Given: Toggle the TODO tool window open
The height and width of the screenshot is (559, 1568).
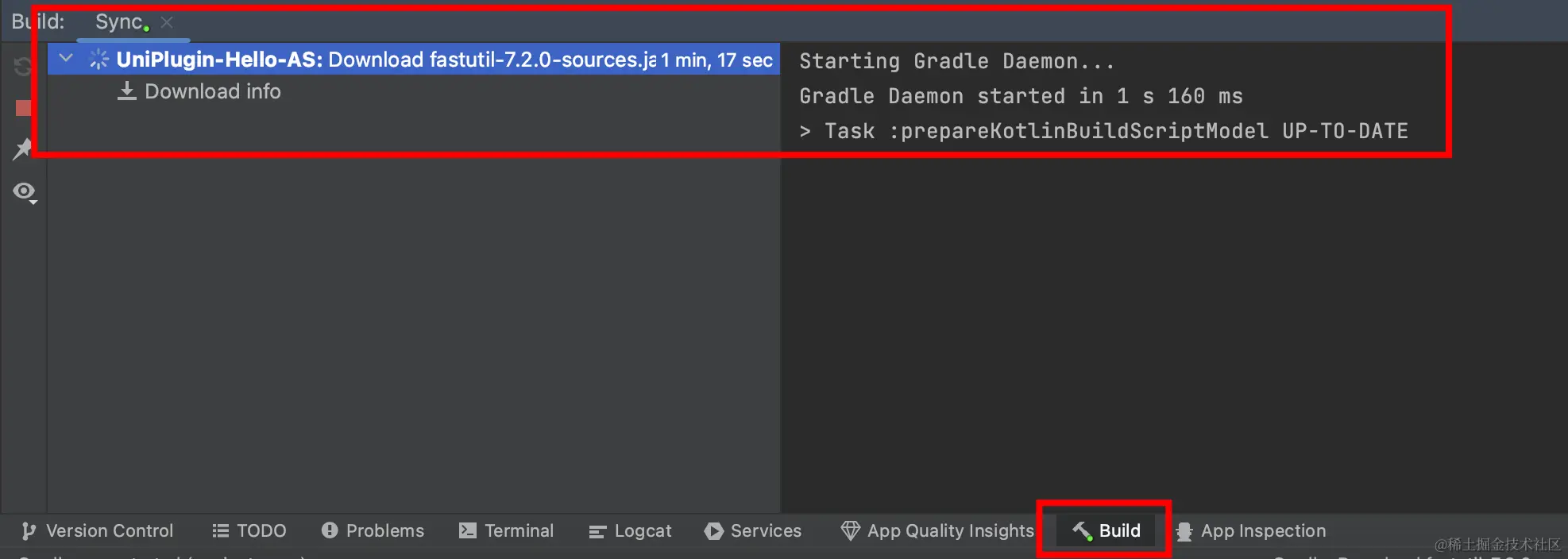Looking at the screenshot, I should tap(249, 530).
